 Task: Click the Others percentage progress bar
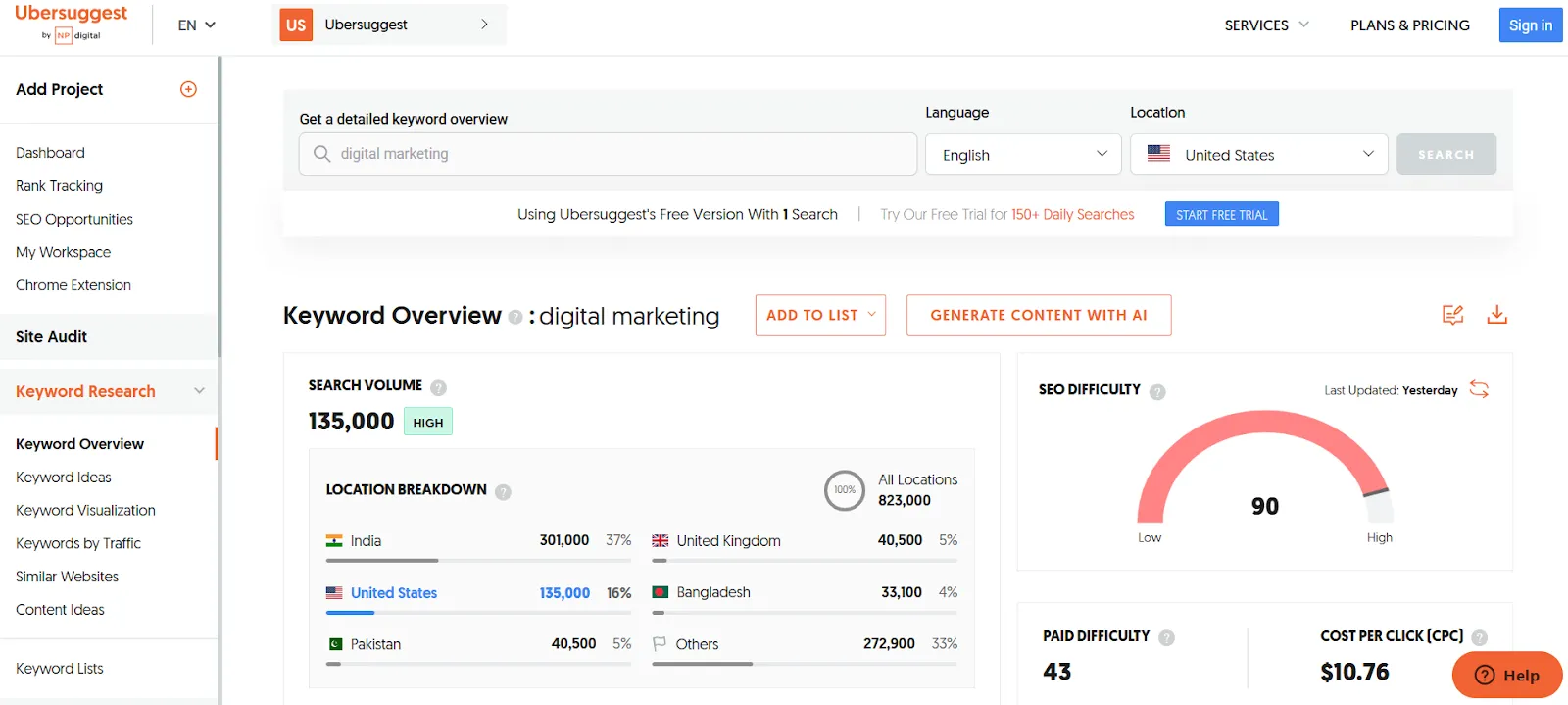(805, 664)
